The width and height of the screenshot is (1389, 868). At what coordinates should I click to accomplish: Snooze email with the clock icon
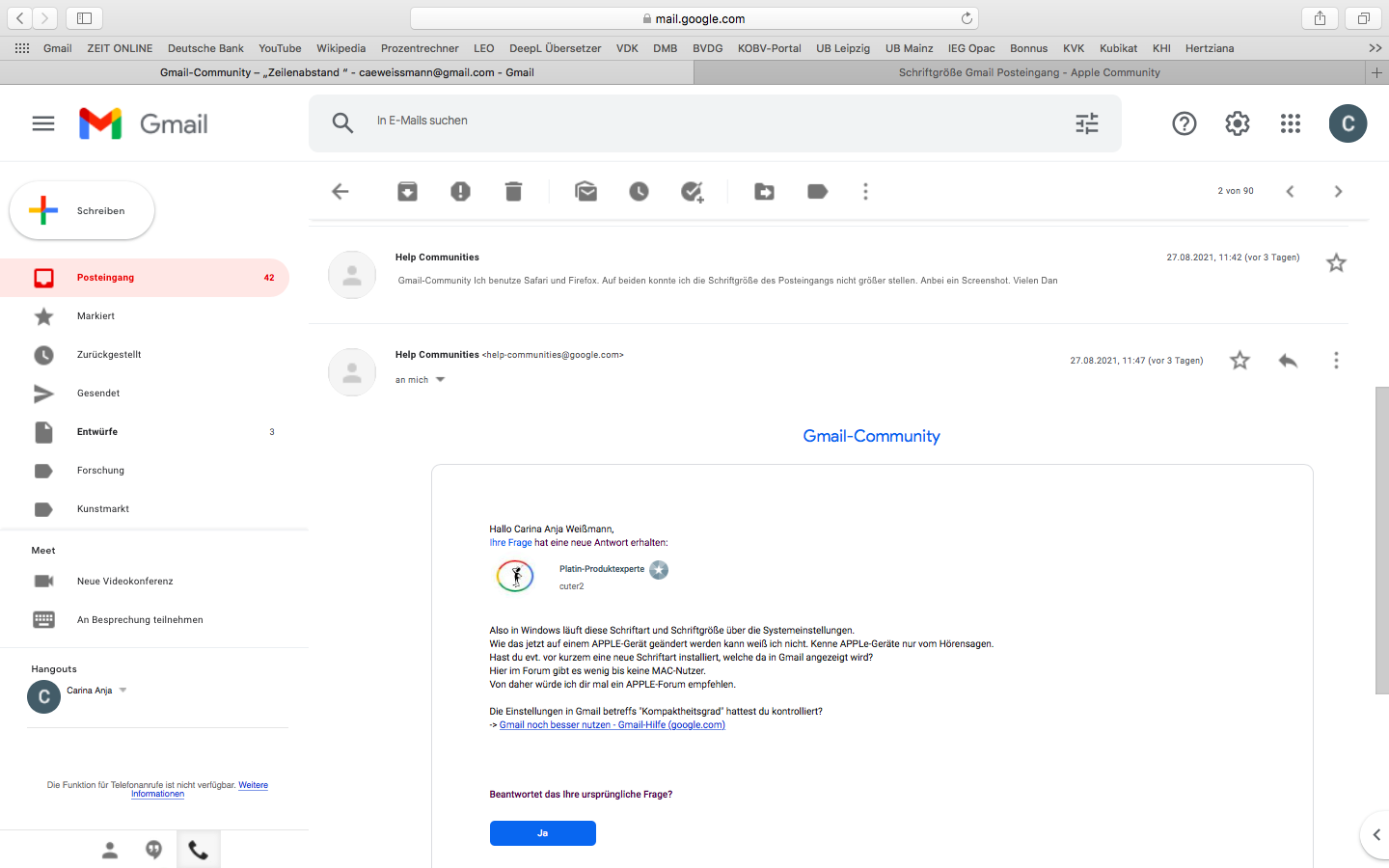639,192
